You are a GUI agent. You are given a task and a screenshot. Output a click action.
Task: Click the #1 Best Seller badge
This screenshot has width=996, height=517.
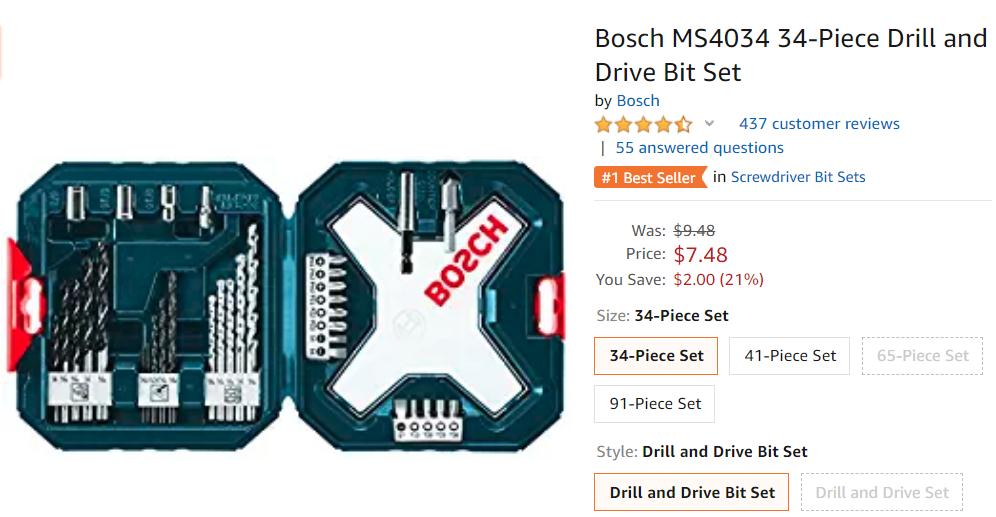coord(649,178)
